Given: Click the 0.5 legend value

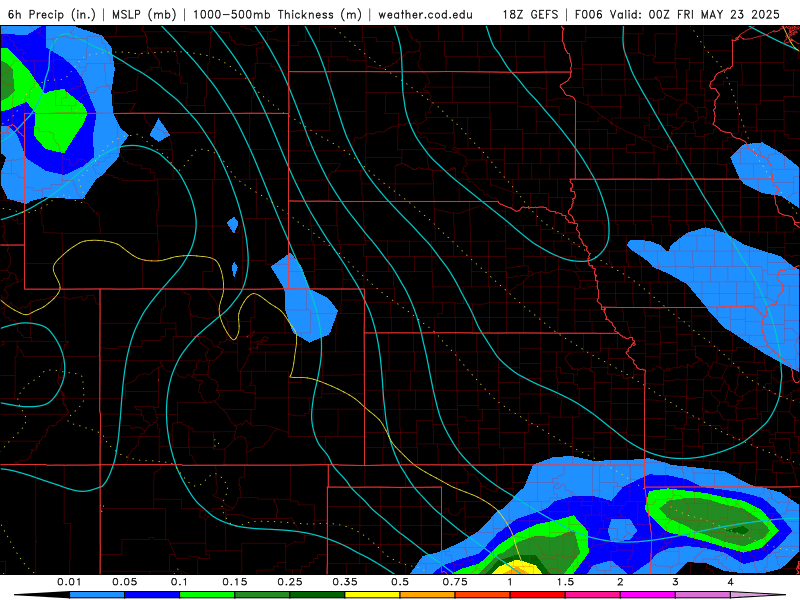Looking at the screenshot, I should 400,582.
